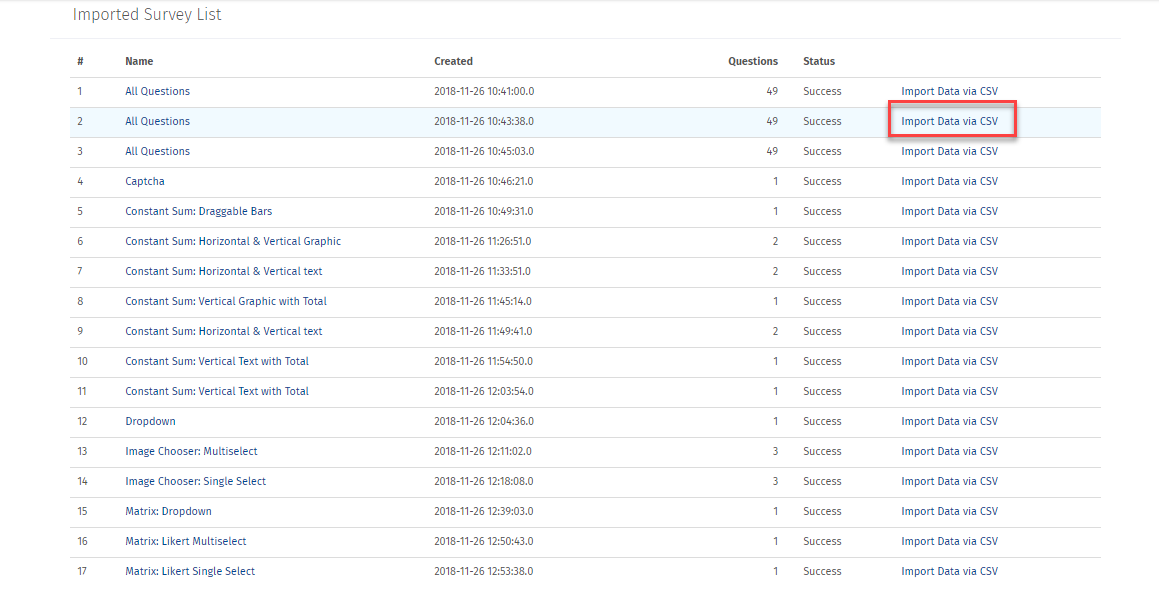Open the Matrix: Likert Single Select survey

coord(189,571)
